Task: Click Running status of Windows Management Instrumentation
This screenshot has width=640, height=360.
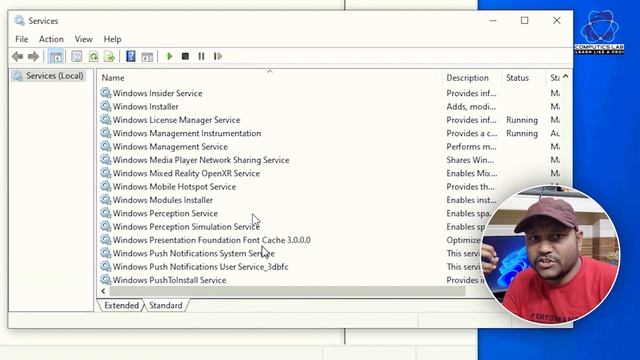Action: (x=522, y=133)
